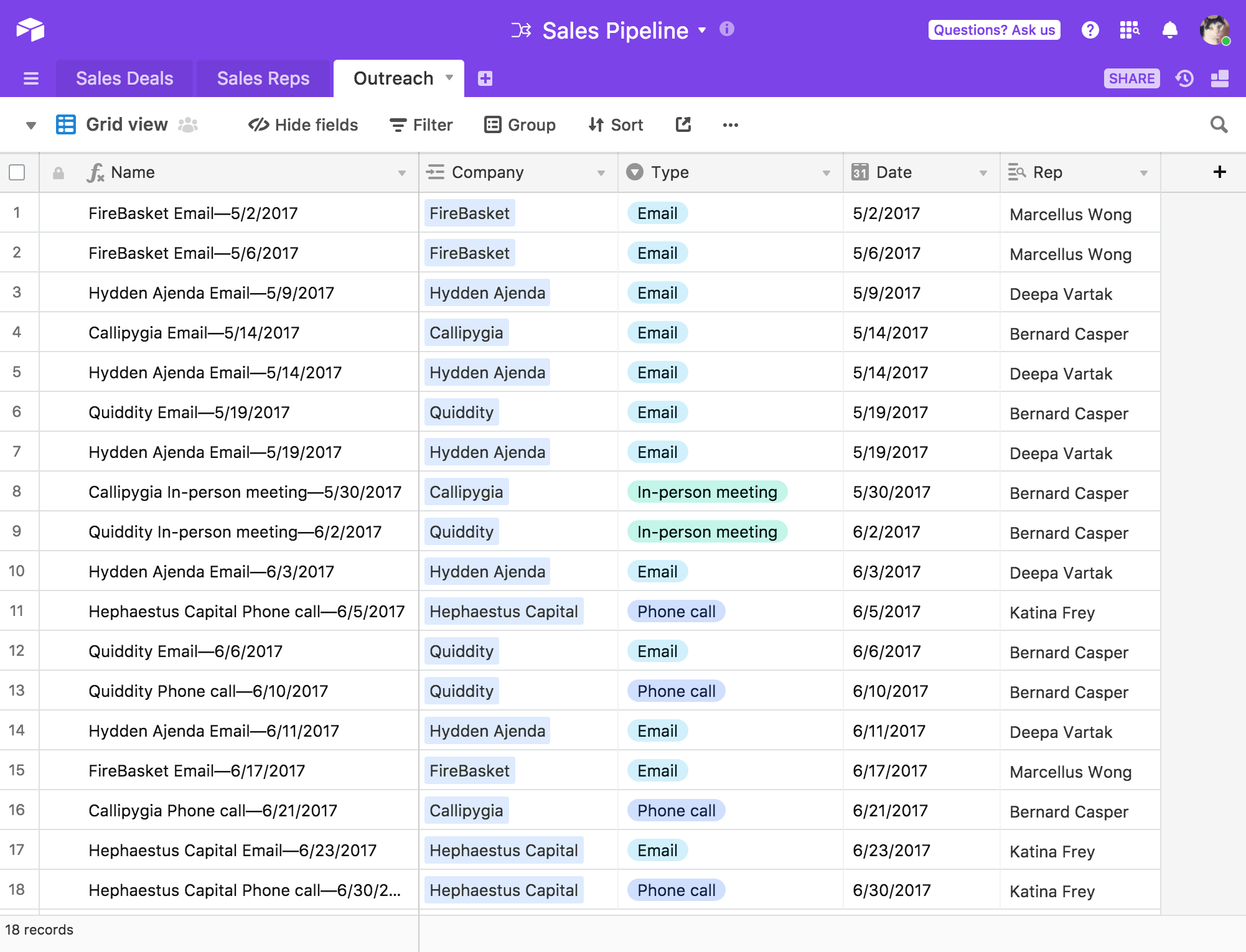The width and height of the screenshot is (1246, 952).
Task: Open the Name column dropdown arrow
Action: coord(402,173)
